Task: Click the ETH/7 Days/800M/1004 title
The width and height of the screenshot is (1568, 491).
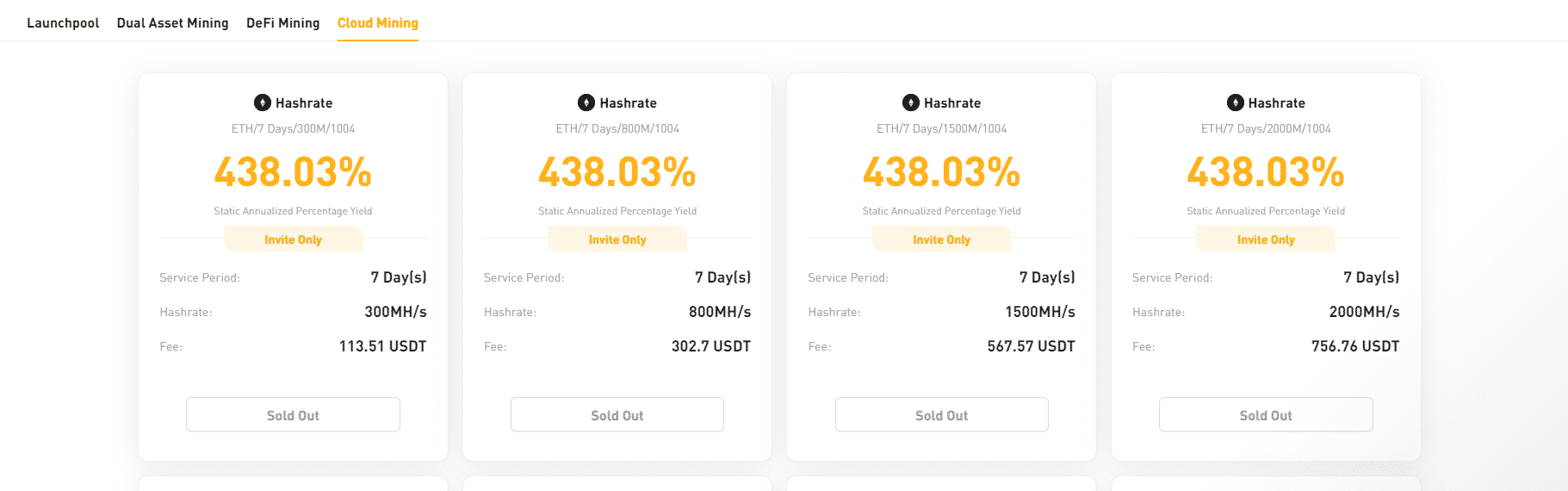Action: [x=617, y=128]
